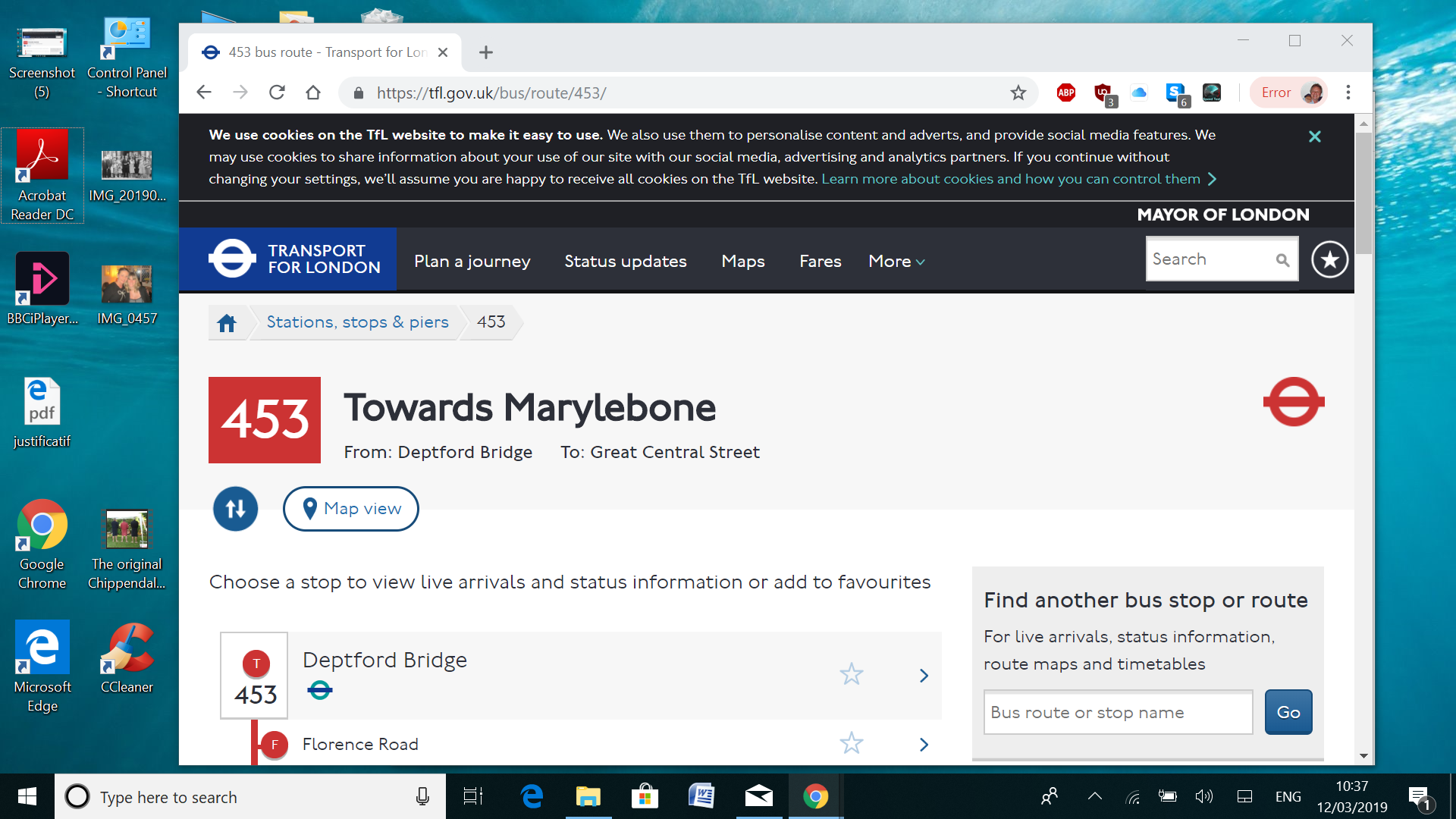This screenshot has height=819, width=1456.
Task: Click the Skype extension icon
Action: 1177,94
